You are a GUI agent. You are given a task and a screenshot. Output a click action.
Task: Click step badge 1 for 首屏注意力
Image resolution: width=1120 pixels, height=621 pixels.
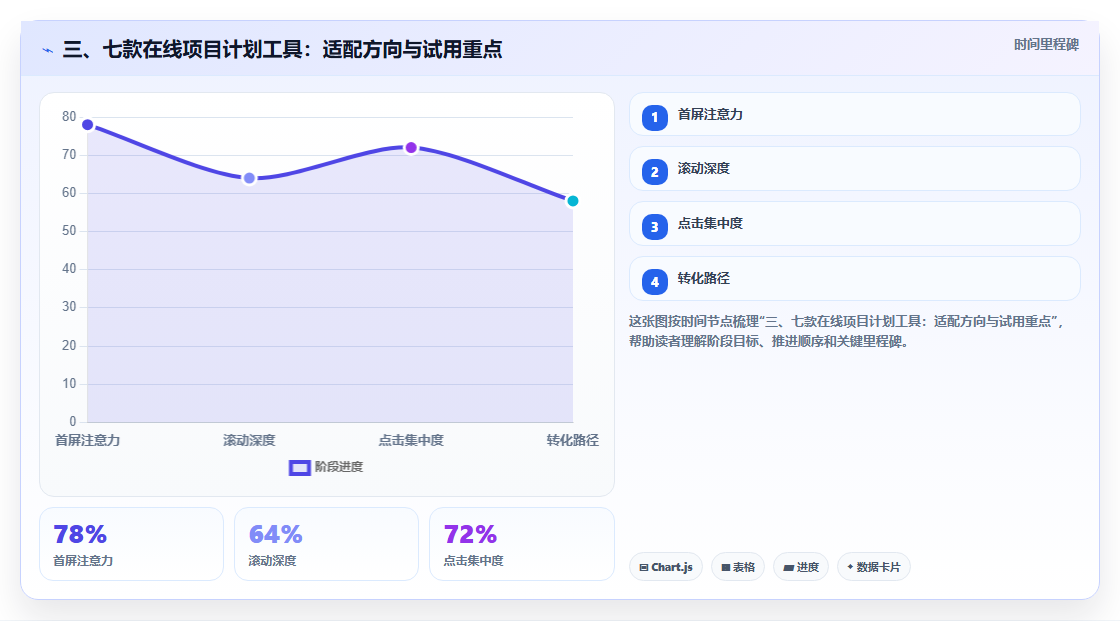click(x=654, y=117)
